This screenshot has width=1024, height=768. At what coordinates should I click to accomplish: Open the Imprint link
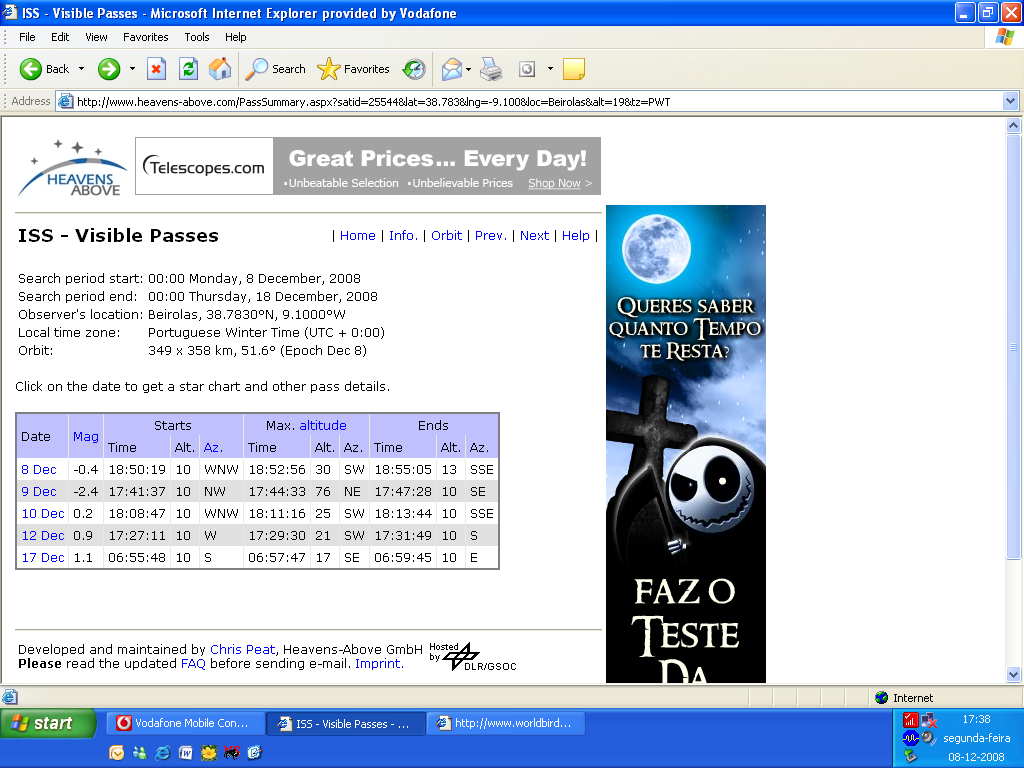[x=379, y=664]
